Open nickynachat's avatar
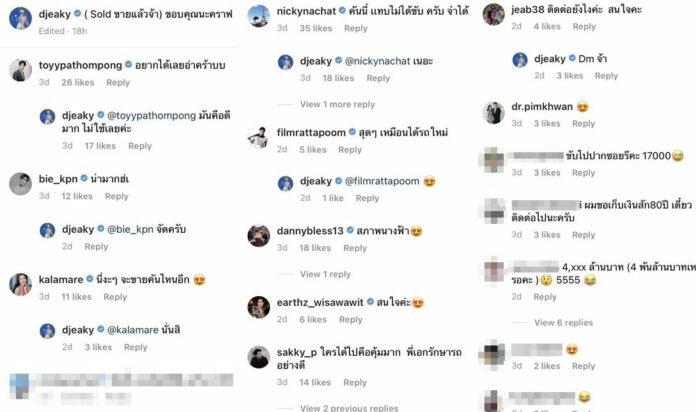Viewport: 696px width, 412px height. [258, 16]
